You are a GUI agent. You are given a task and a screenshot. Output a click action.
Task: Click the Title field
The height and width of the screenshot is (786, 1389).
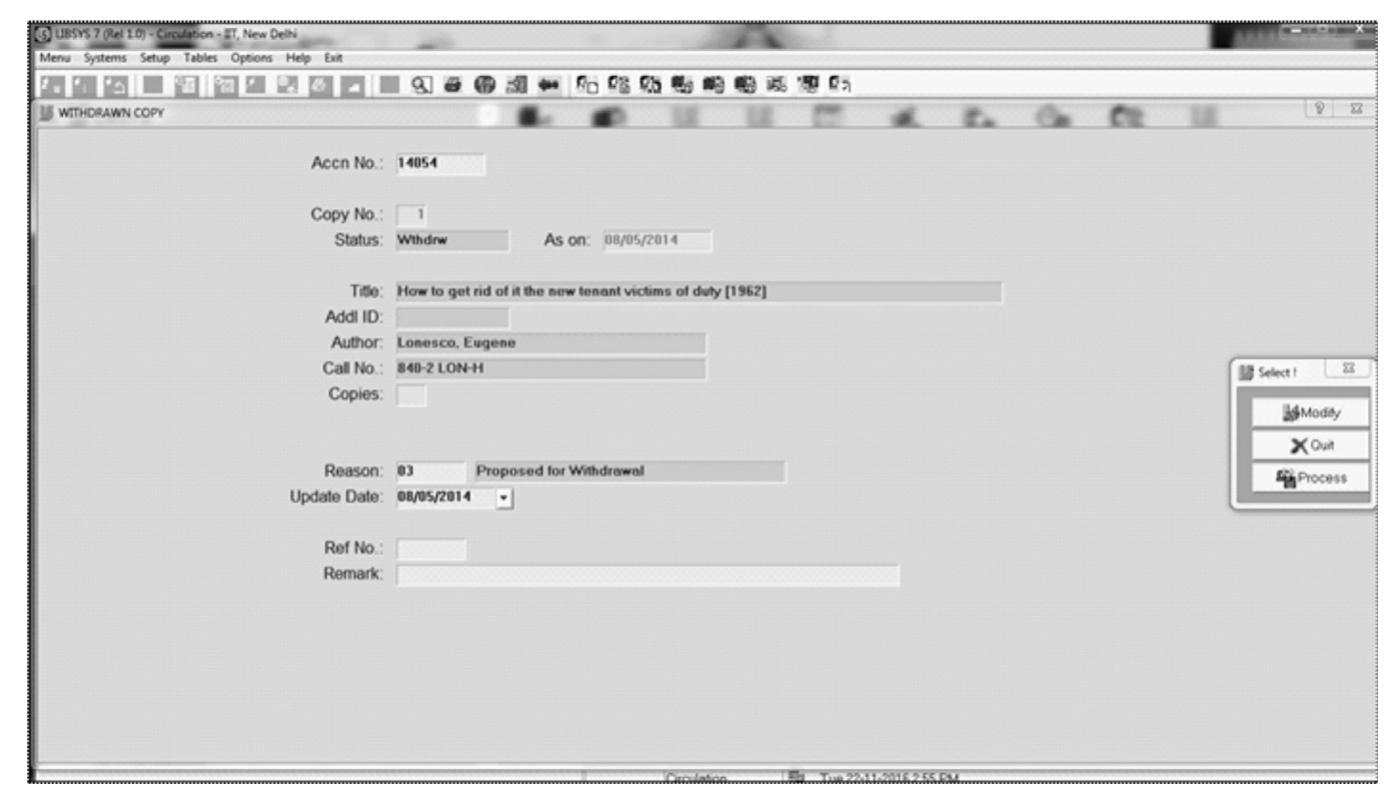click(x=699, y=292)
